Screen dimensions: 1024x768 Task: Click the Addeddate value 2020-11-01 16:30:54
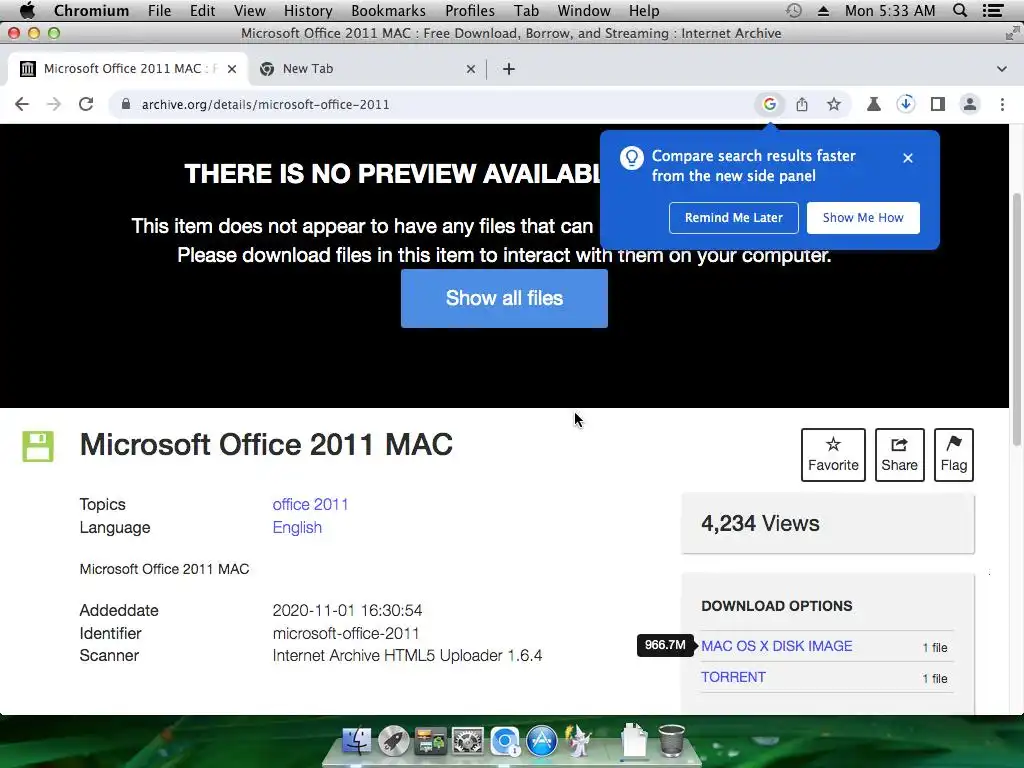347,611
